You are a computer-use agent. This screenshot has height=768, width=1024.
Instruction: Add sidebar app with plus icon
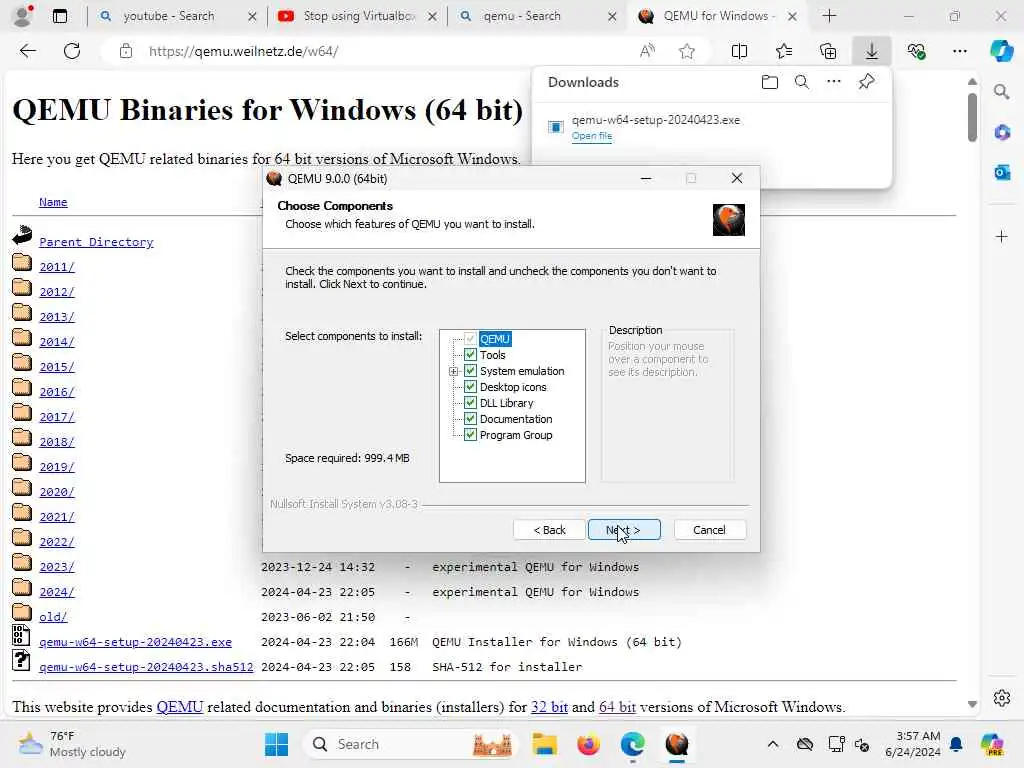(x=1002, y=236)
